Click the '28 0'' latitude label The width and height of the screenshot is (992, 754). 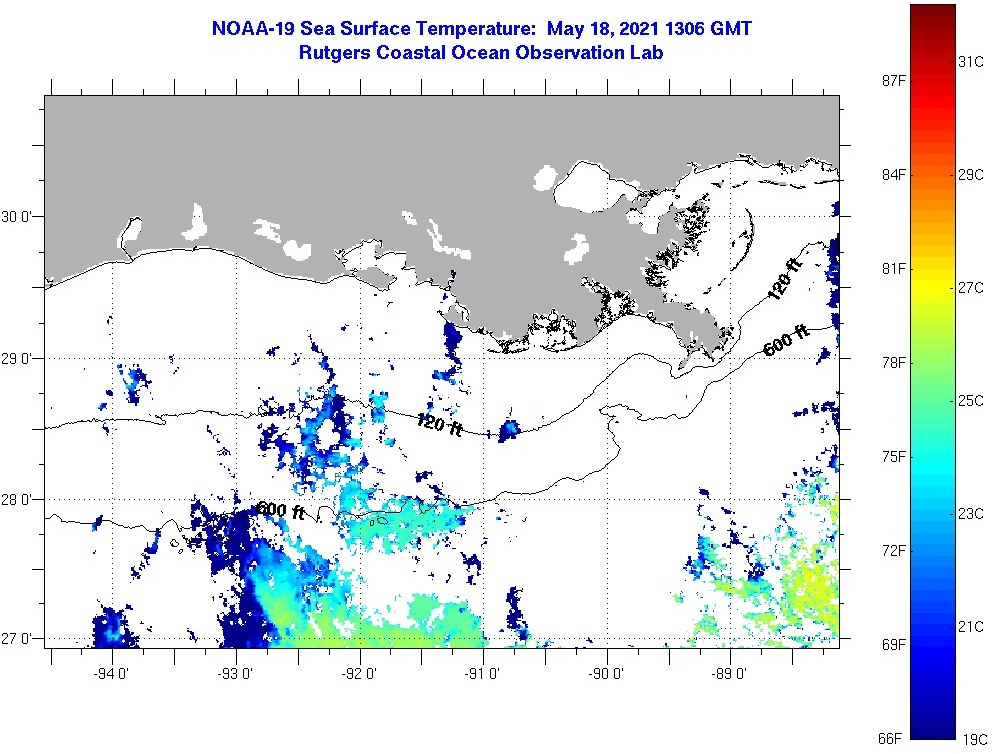coord(15,500)
